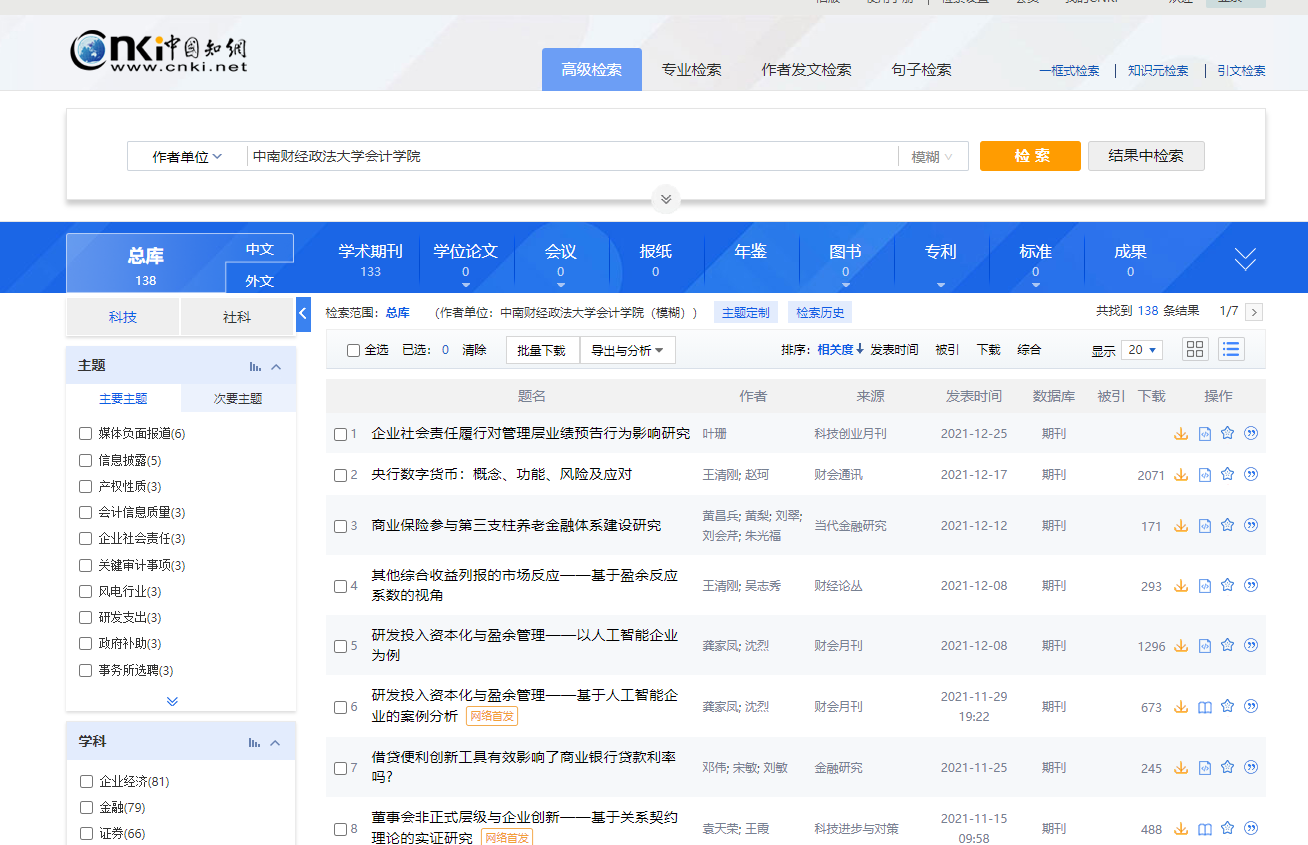Go to next results page arrow
The height and width of the screenshot is (845, 1308).
pyautogui.click(x=1254, y=312)
